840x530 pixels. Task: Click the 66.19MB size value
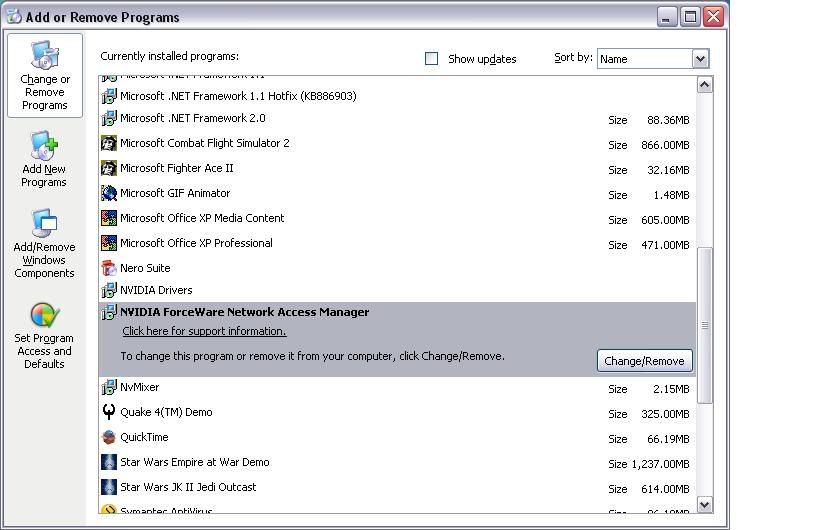pos(668,439)
